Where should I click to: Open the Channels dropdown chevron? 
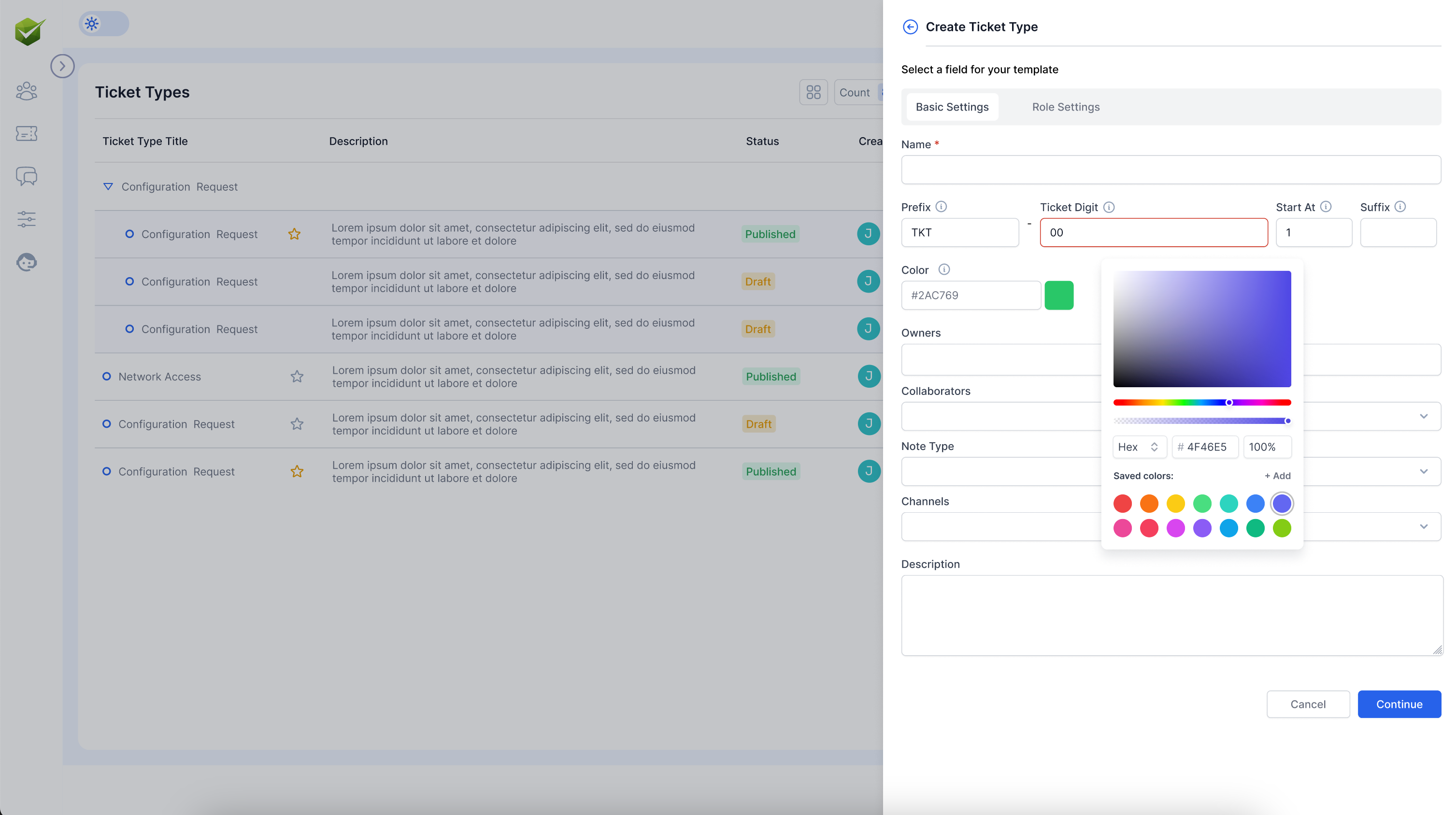[x=1424, y=527]
